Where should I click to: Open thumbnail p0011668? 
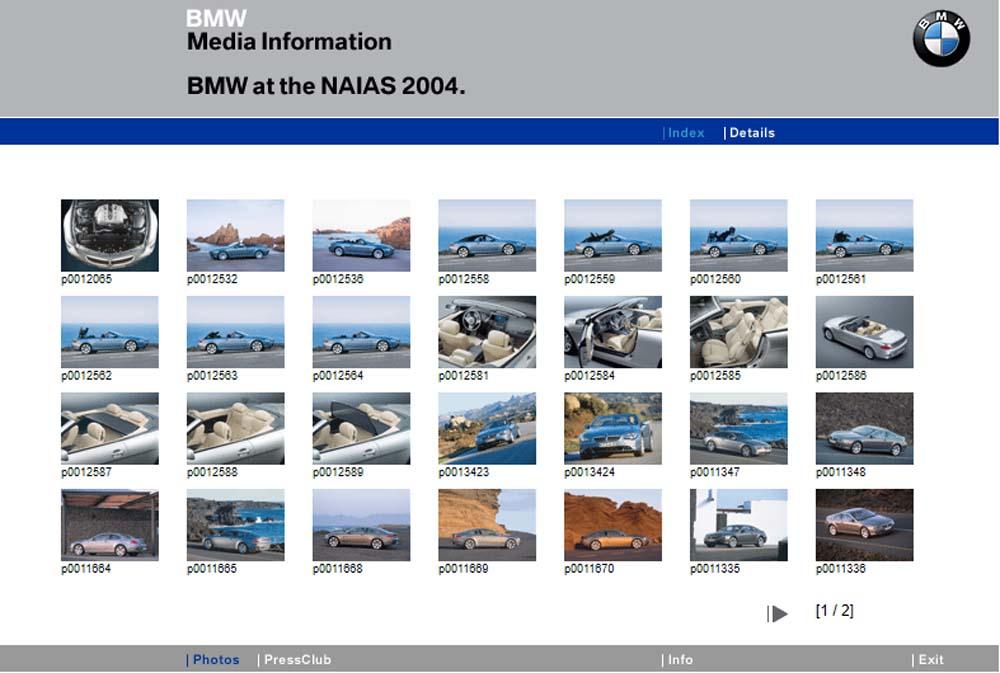pyautogui.click(x=361, y=525)
